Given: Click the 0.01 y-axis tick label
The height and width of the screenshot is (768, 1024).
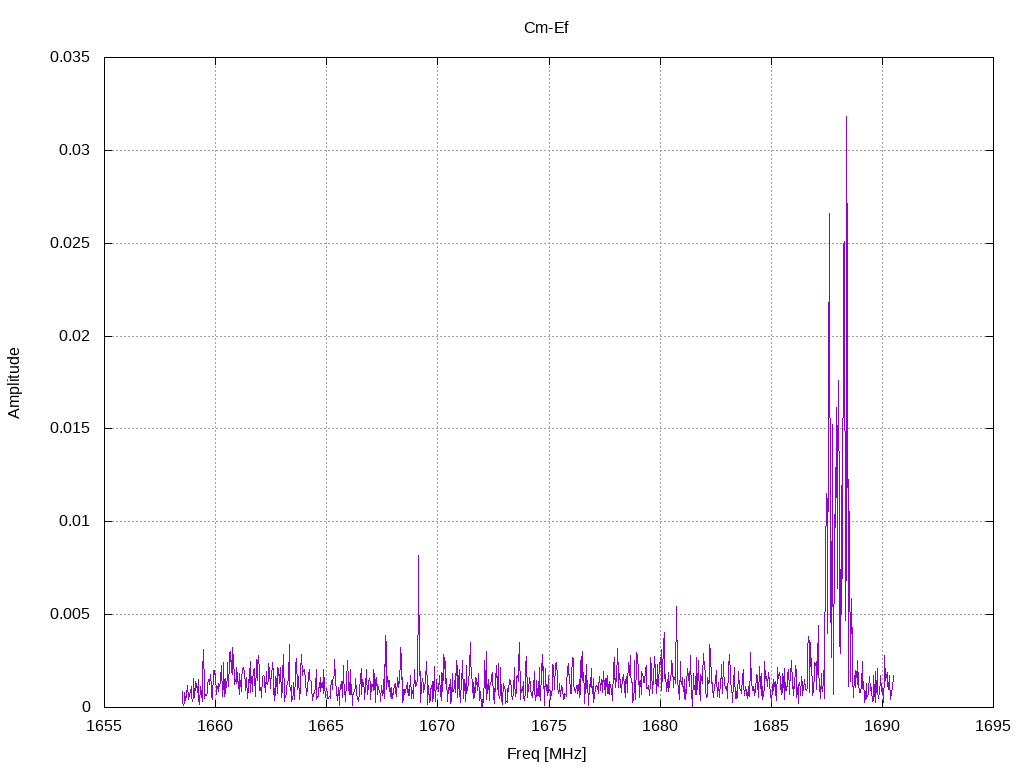Looking at the screenshot, I should point(74,521).
